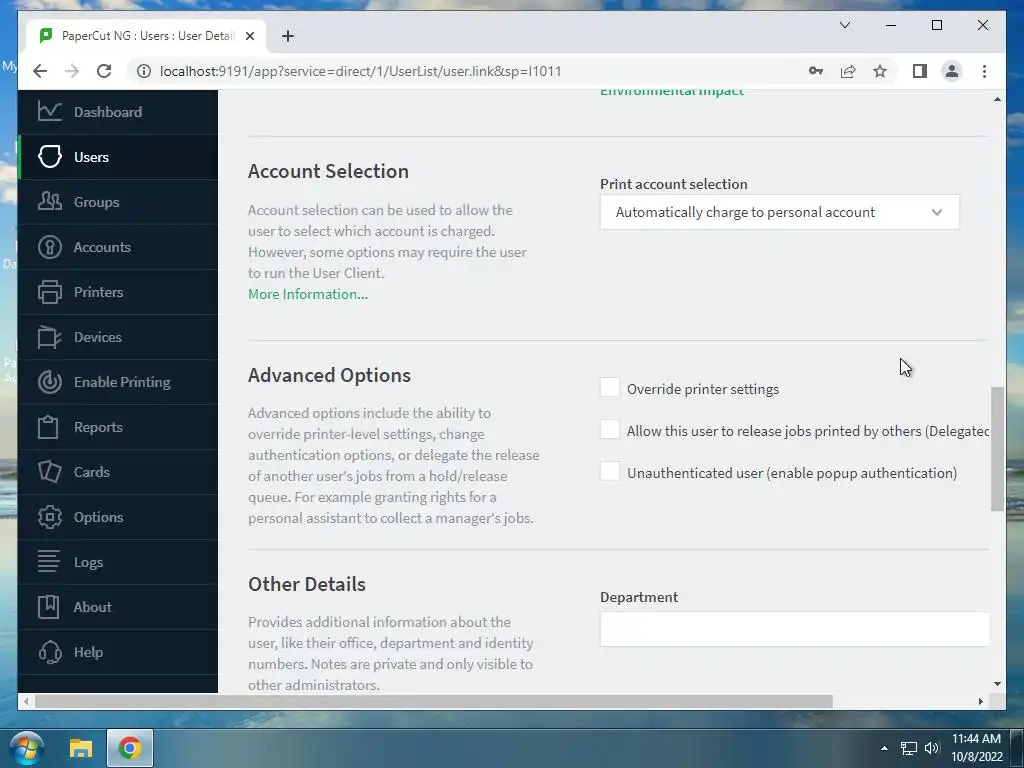Open the Chrome profile avatar
This screenshot has height=768, width=1024.
tap(952, 71)
